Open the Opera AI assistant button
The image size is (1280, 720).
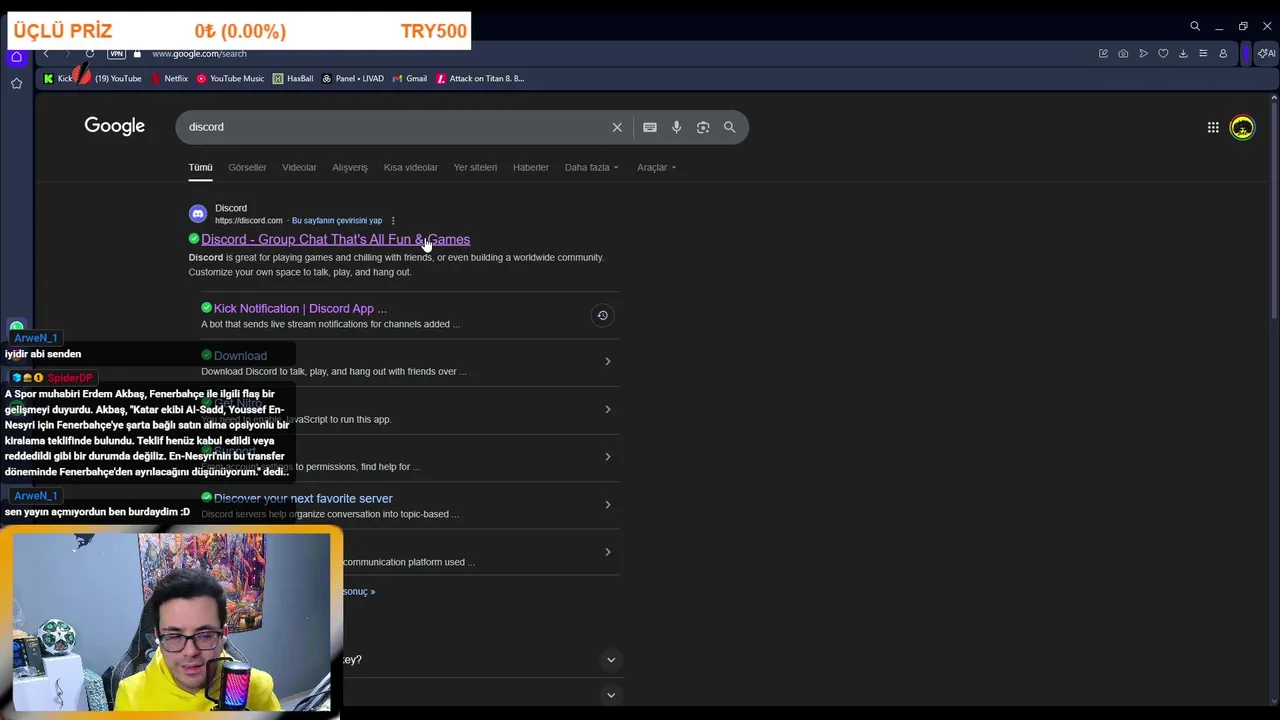tap(1266, 54)
